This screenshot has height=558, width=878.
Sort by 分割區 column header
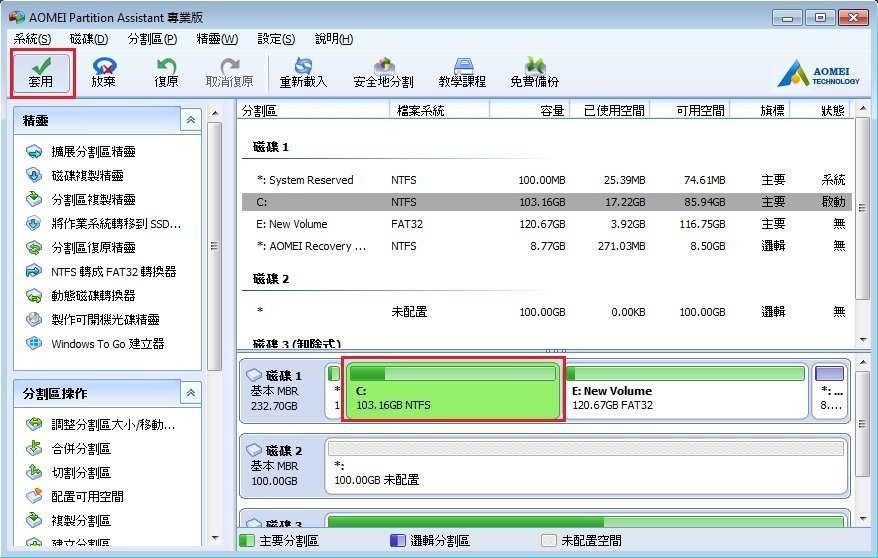(x=314, y=110)
